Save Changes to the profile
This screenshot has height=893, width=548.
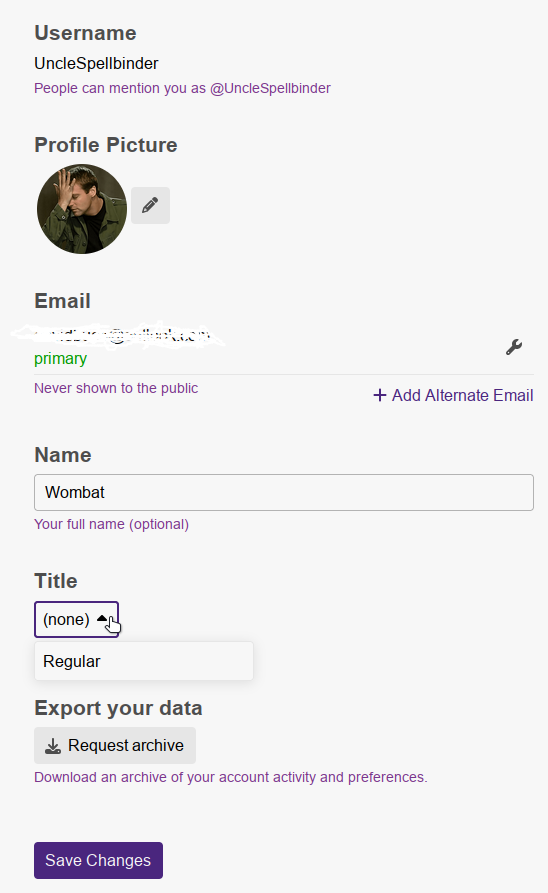click(99, 860)
